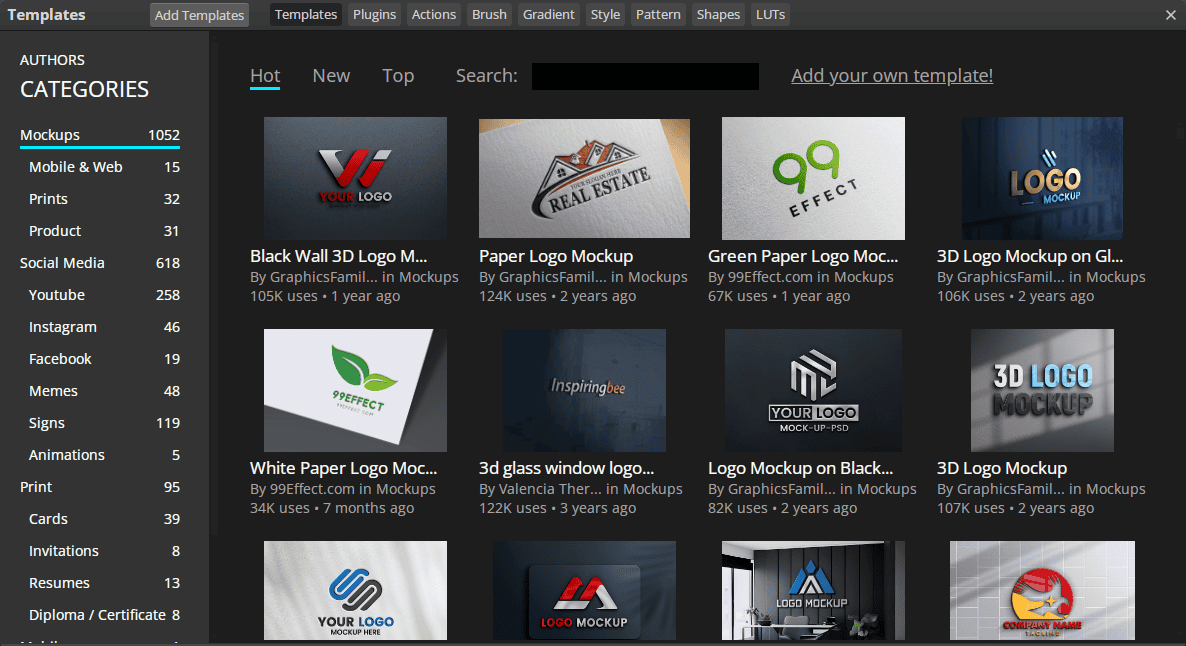
Task: Sort templates by Hot
Action: pyautogui.click(x=265, y=76)
